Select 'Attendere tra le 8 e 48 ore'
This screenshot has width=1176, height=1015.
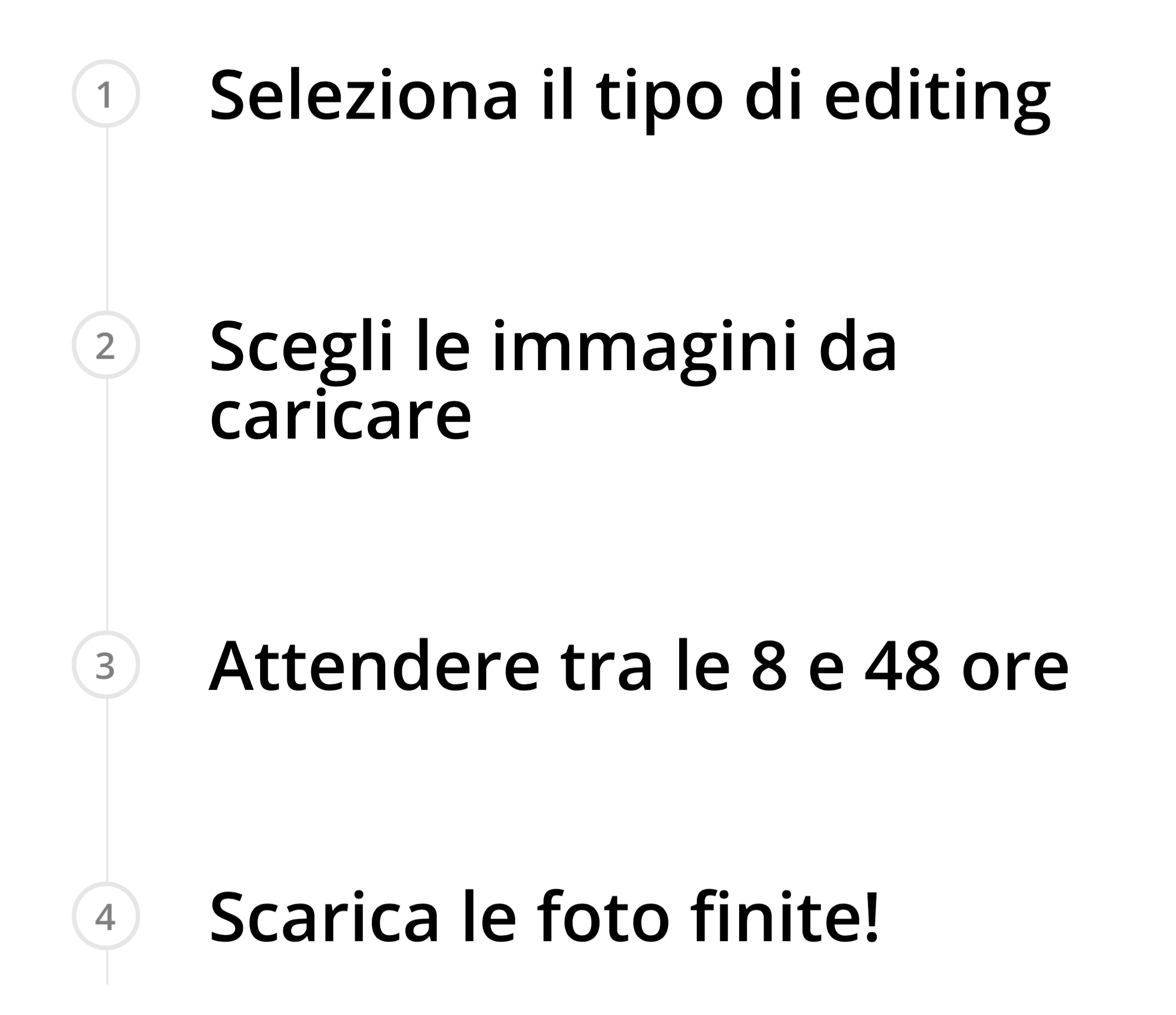pyautogui.click(x=639, y=666)
